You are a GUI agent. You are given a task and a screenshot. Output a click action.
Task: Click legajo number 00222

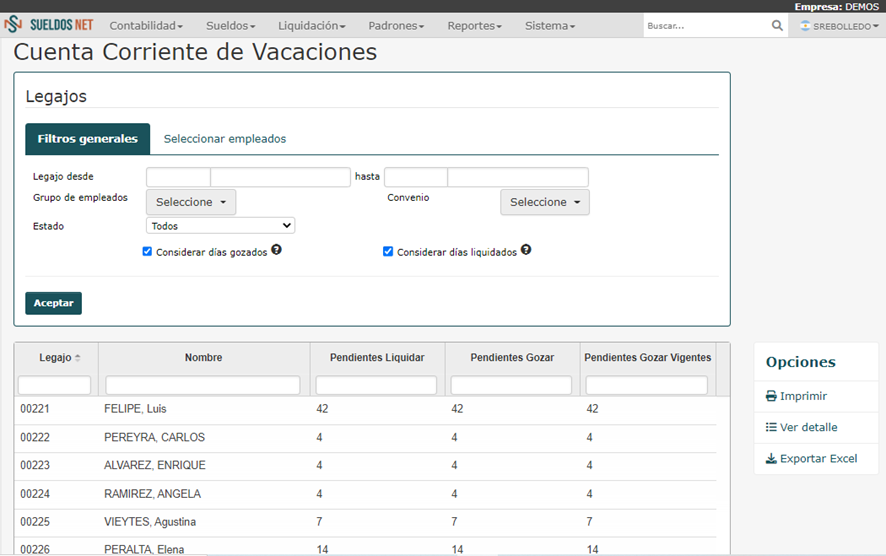pos(35,438)
